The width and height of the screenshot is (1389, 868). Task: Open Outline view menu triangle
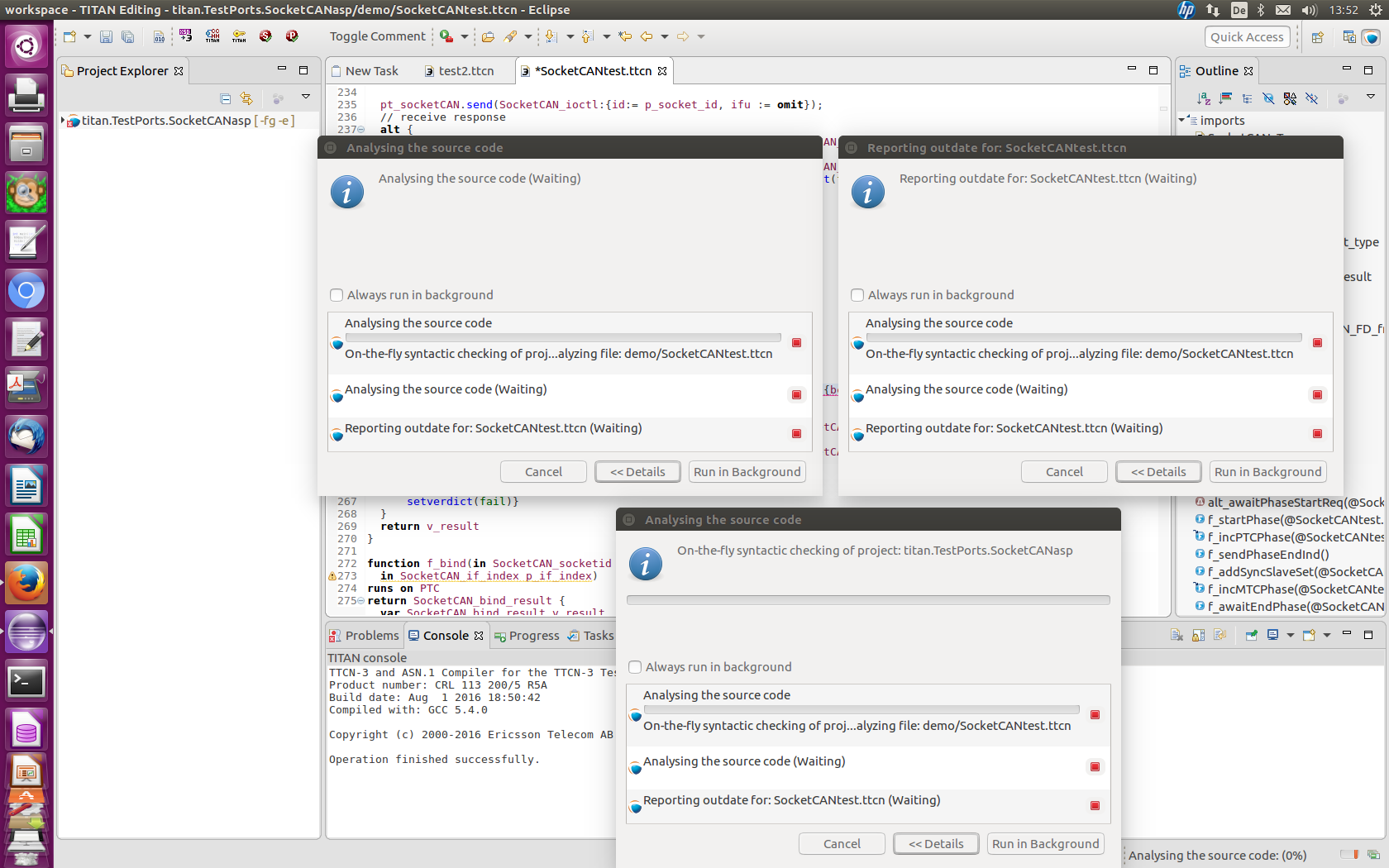[x=1370, y=98]
